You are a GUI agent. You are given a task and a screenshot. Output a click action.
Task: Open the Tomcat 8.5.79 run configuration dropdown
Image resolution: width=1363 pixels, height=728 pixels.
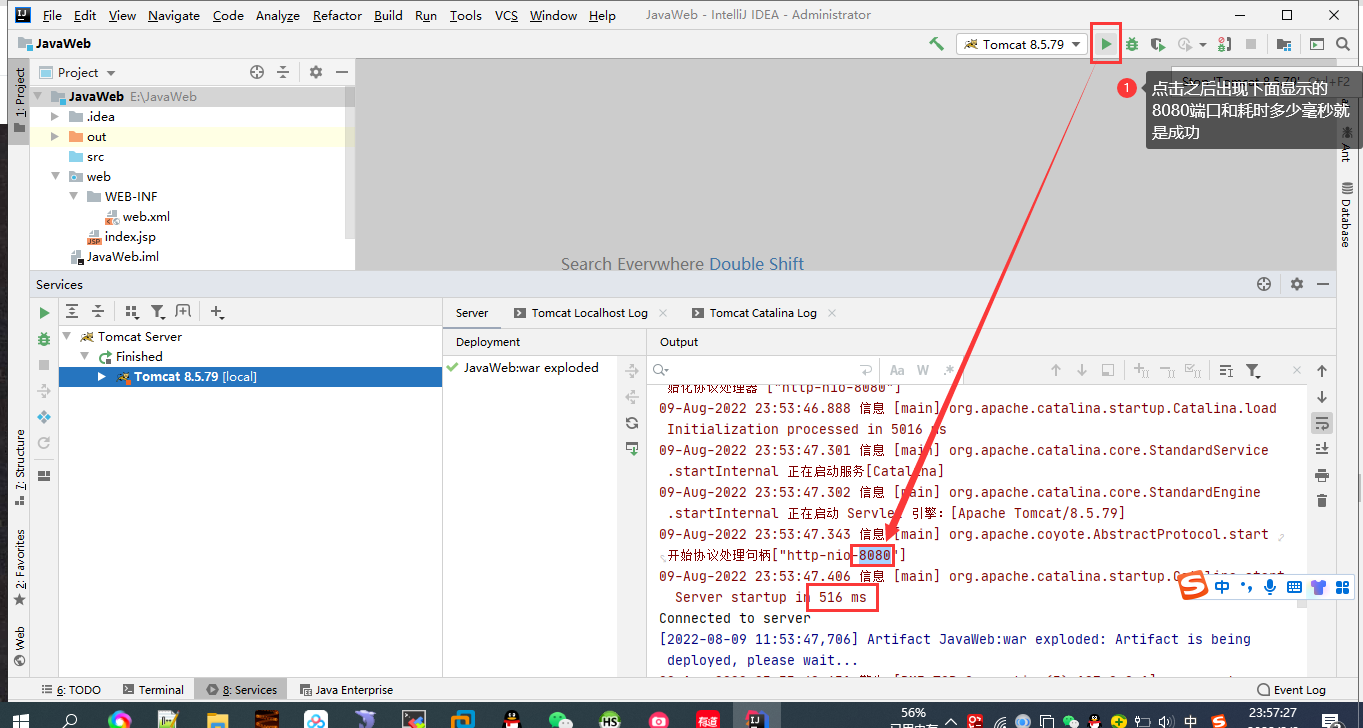coord(1022,44)
